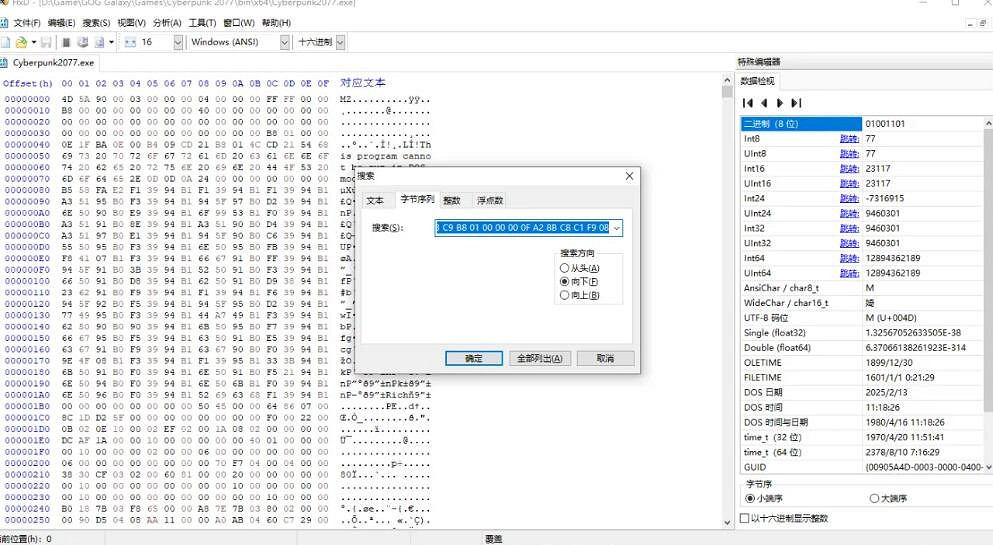Switch to 字节序列 tab
The image size is (993, 545).
pos(417,199)
